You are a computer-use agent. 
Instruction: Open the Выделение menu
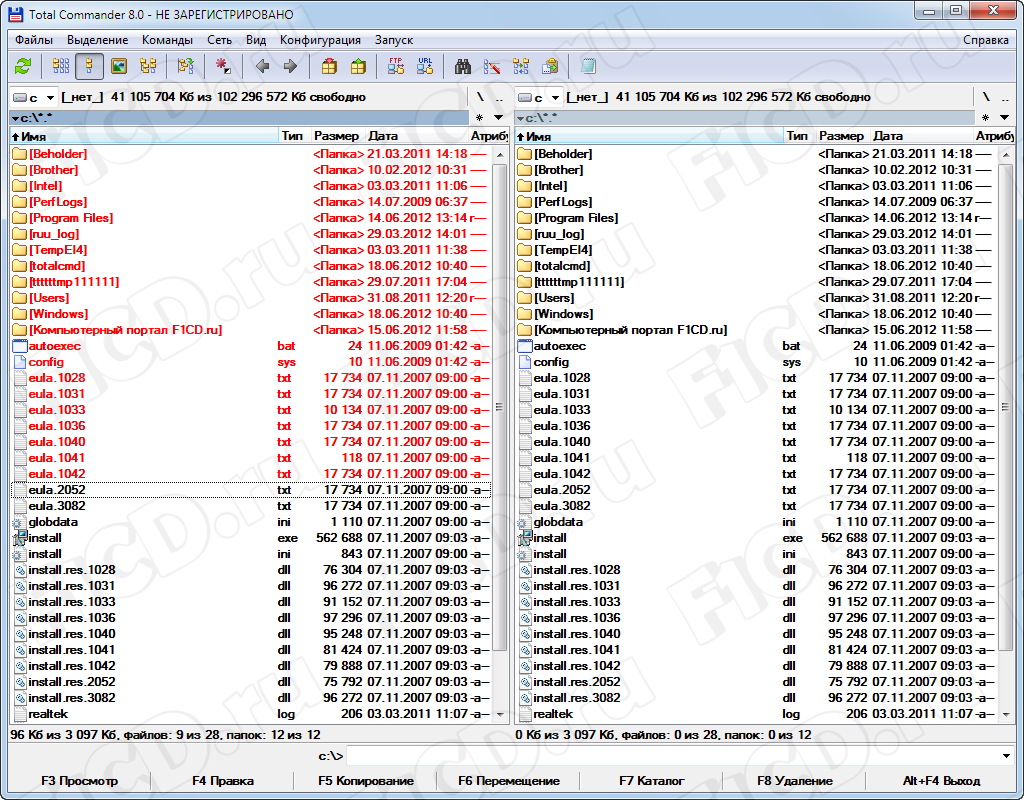pyautogui.click(x=97, y=40)
